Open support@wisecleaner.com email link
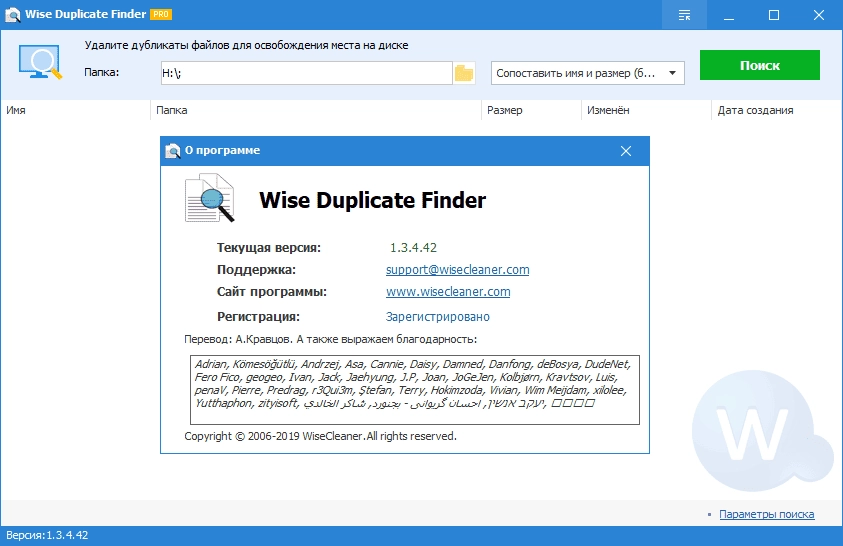This screenshot has width=843, height=546. 458,270
